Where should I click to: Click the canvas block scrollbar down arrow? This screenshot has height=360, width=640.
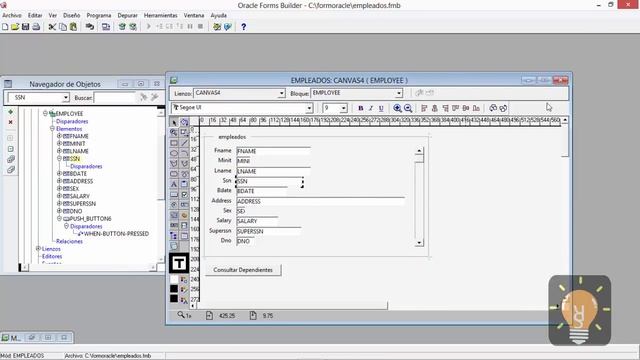click(419, 243)
